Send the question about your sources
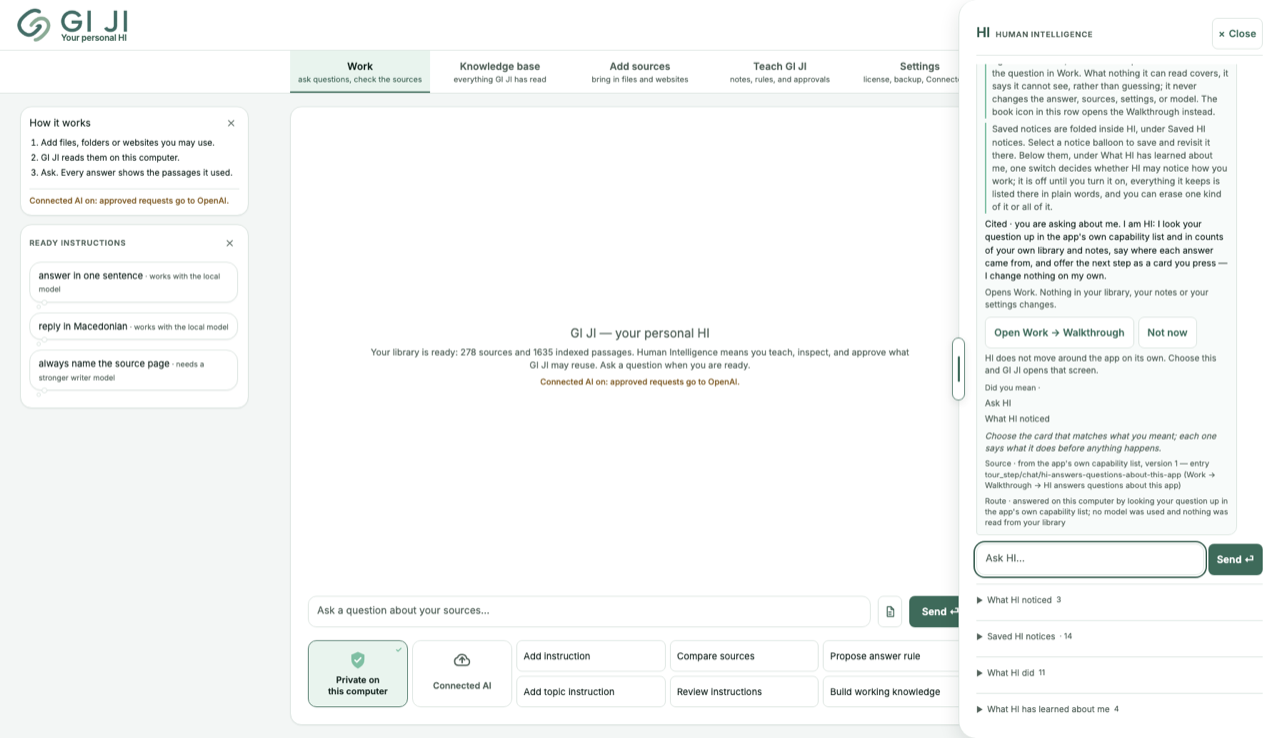Screen dimensions: 1280x738 point(934,612)
